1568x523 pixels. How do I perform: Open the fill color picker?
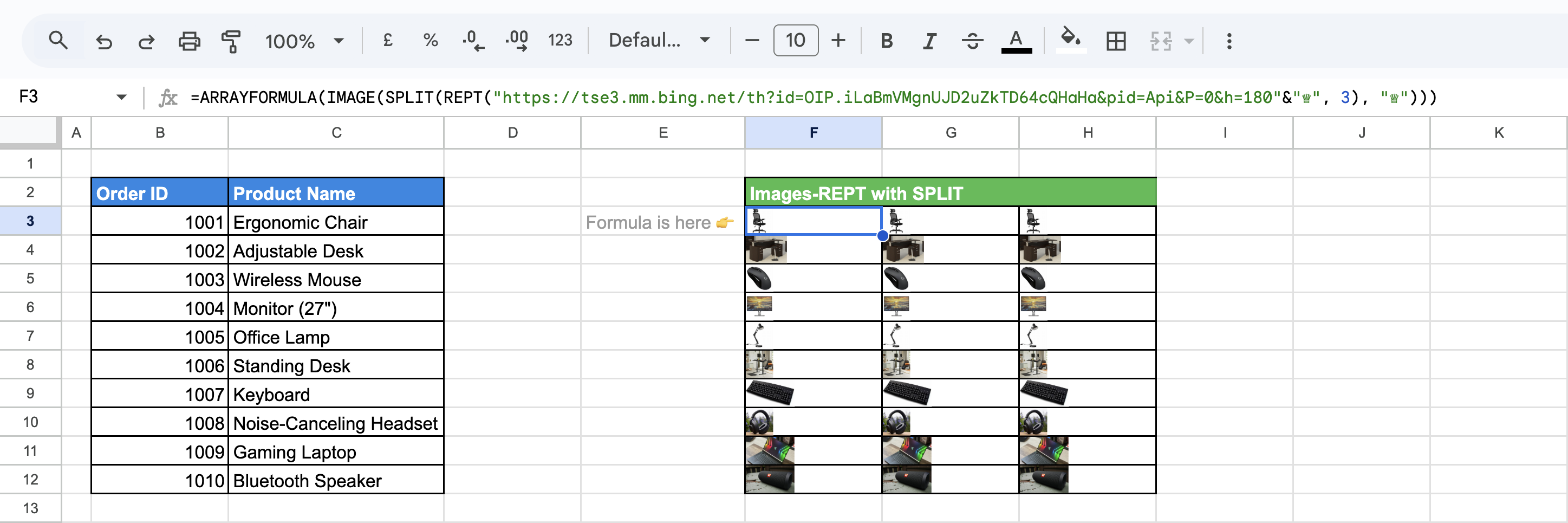pyautogui.click(x=1071, y=41)
